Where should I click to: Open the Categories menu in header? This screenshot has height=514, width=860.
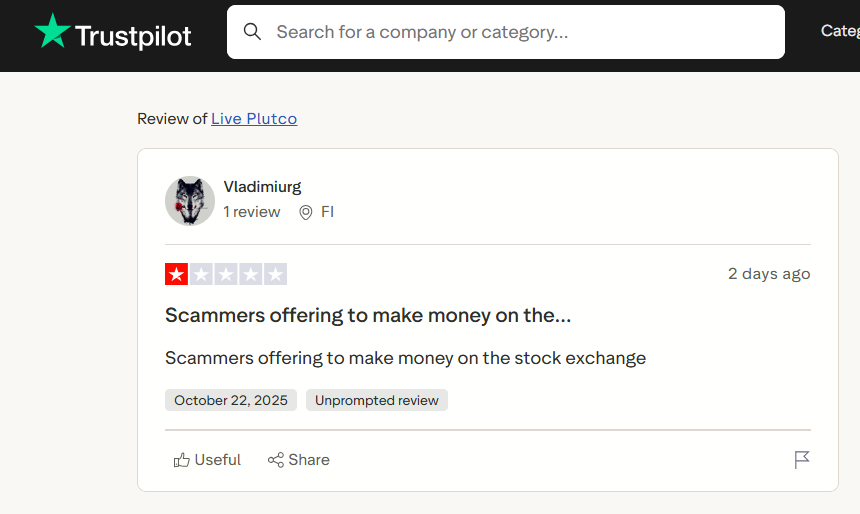click(x=840, y=31)
